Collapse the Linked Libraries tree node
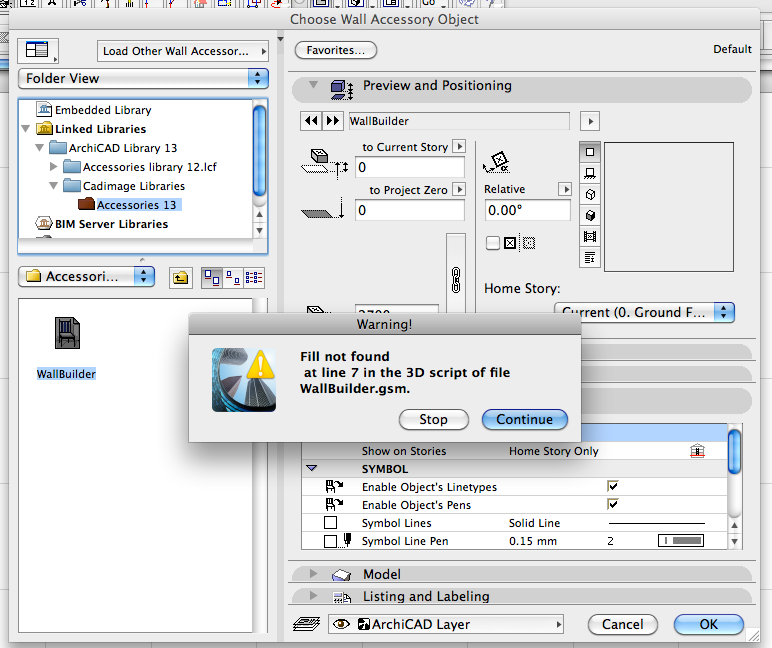The image size is (772, 648). point(26,129)
